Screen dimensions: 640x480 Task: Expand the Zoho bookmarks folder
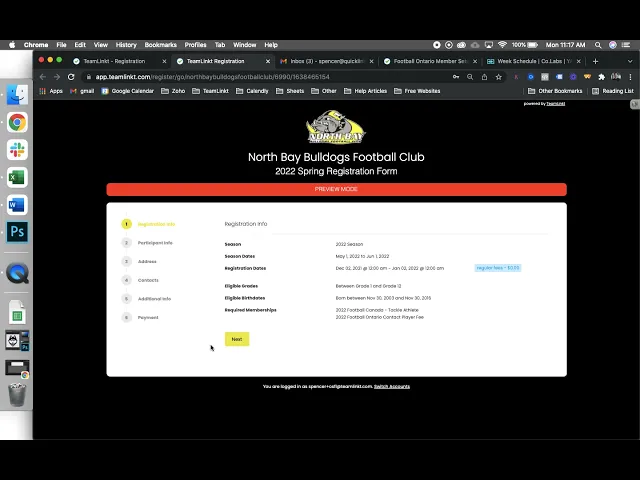point(173,91)
